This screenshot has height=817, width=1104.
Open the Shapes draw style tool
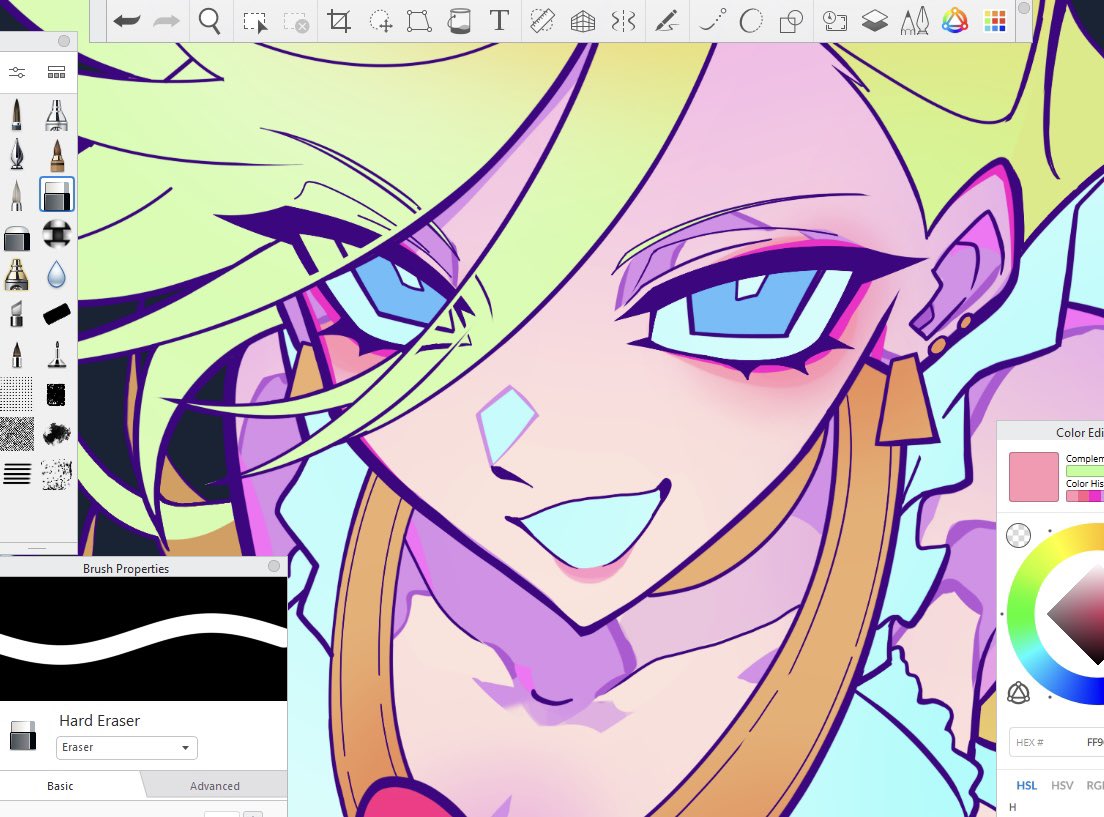(x=791, y=22)
